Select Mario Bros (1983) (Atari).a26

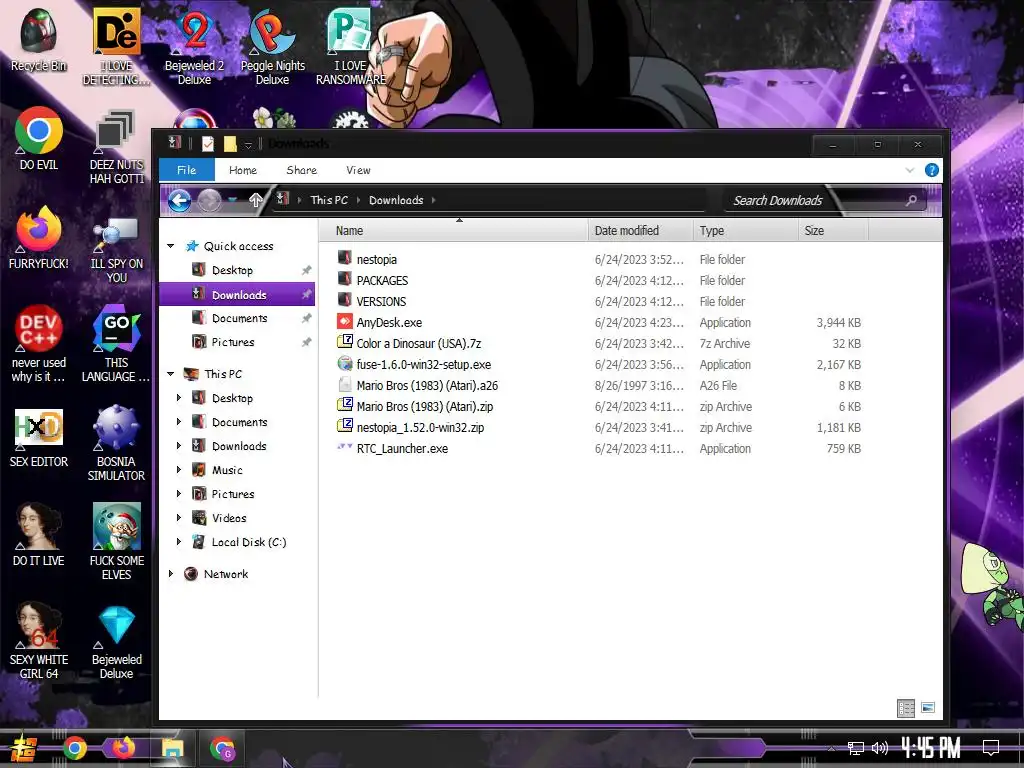coord(427,385)
